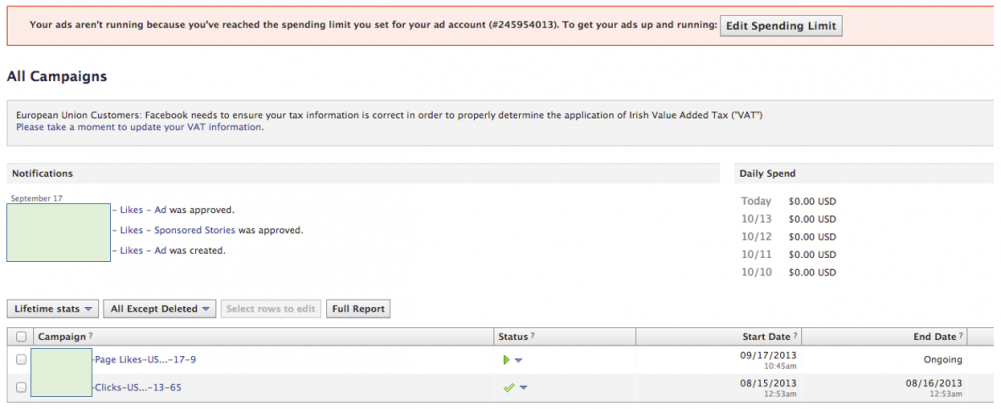
Task: Sort by the Start Date column header
Action: [x=766, y=337]
